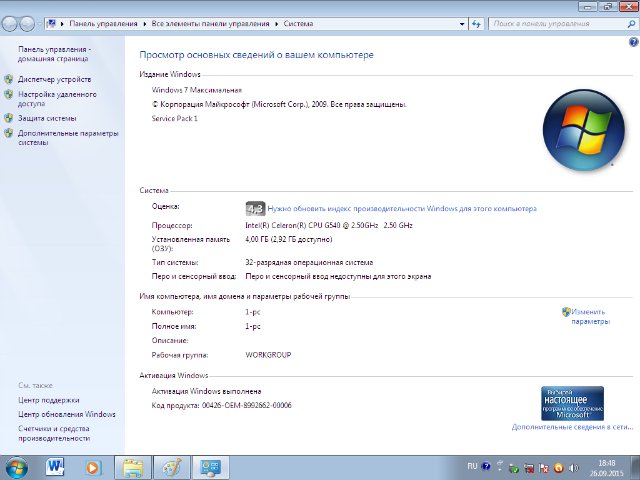
Task: Open Центр обновления Windows link
Action: tap(67, 414)
